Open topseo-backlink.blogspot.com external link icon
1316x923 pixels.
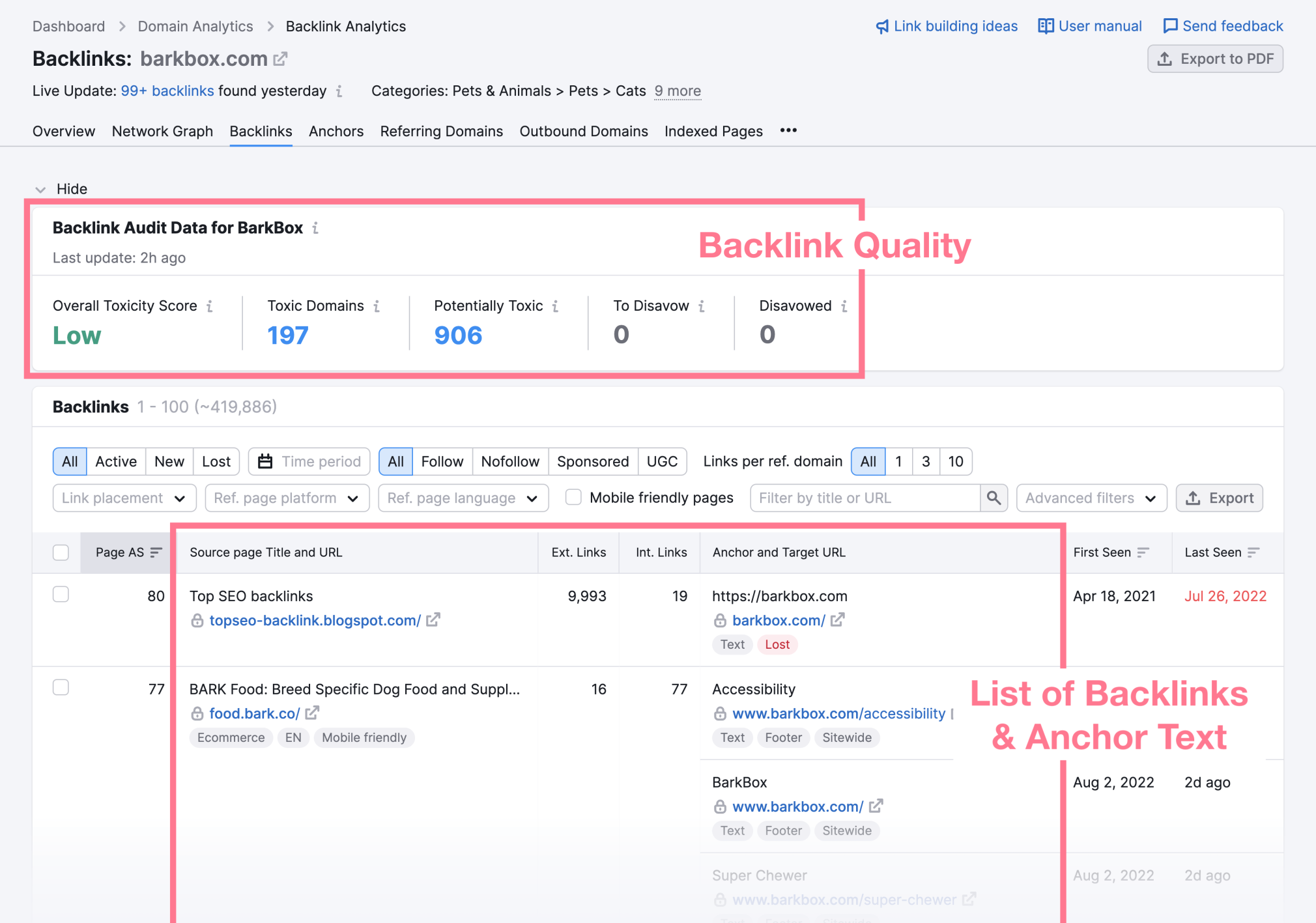pyautogui.click(x=433, y=620)
